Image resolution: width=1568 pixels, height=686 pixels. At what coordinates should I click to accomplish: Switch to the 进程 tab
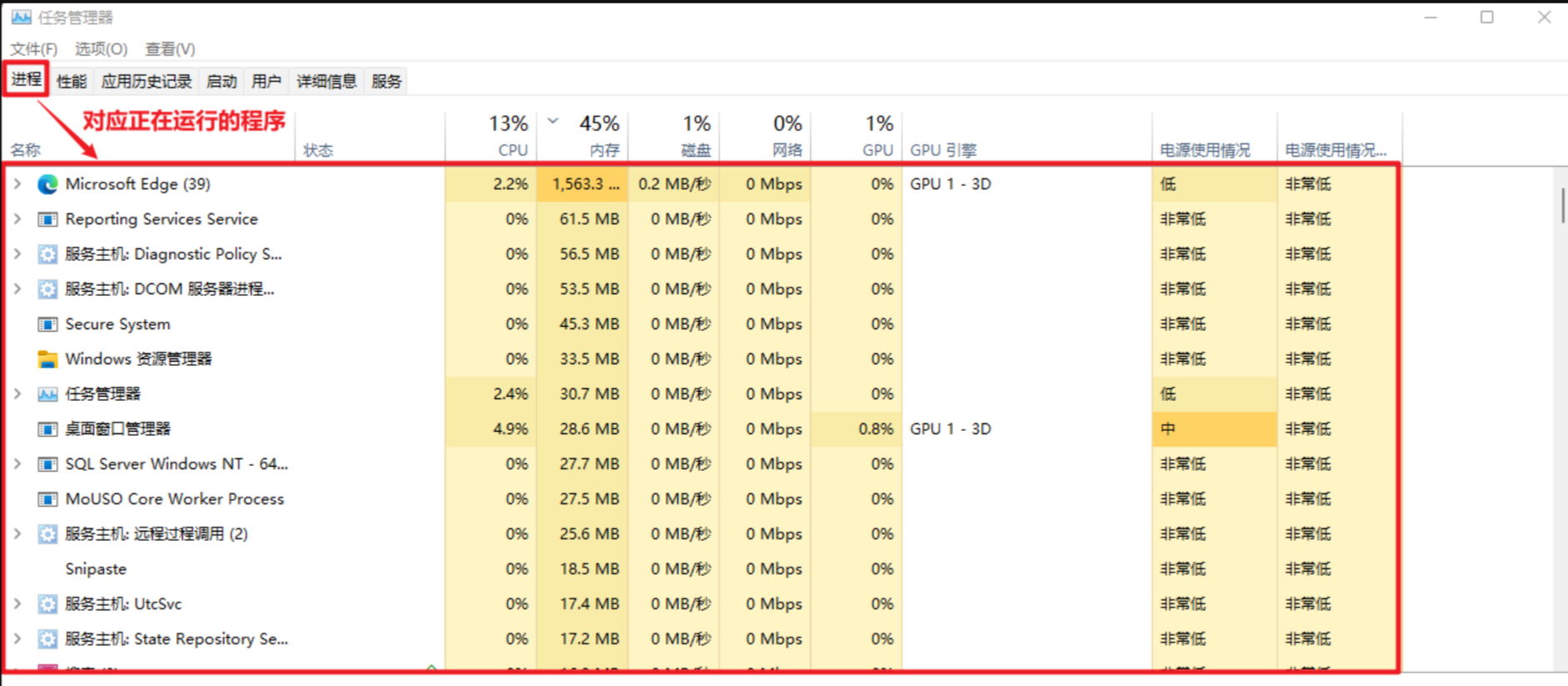click(26, 80)
